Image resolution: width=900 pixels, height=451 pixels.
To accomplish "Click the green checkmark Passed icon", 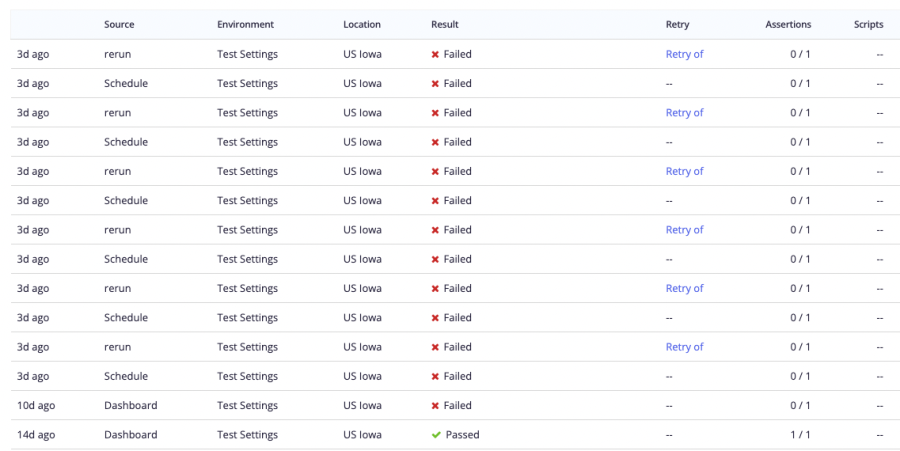I will click(x=436, y=435).
